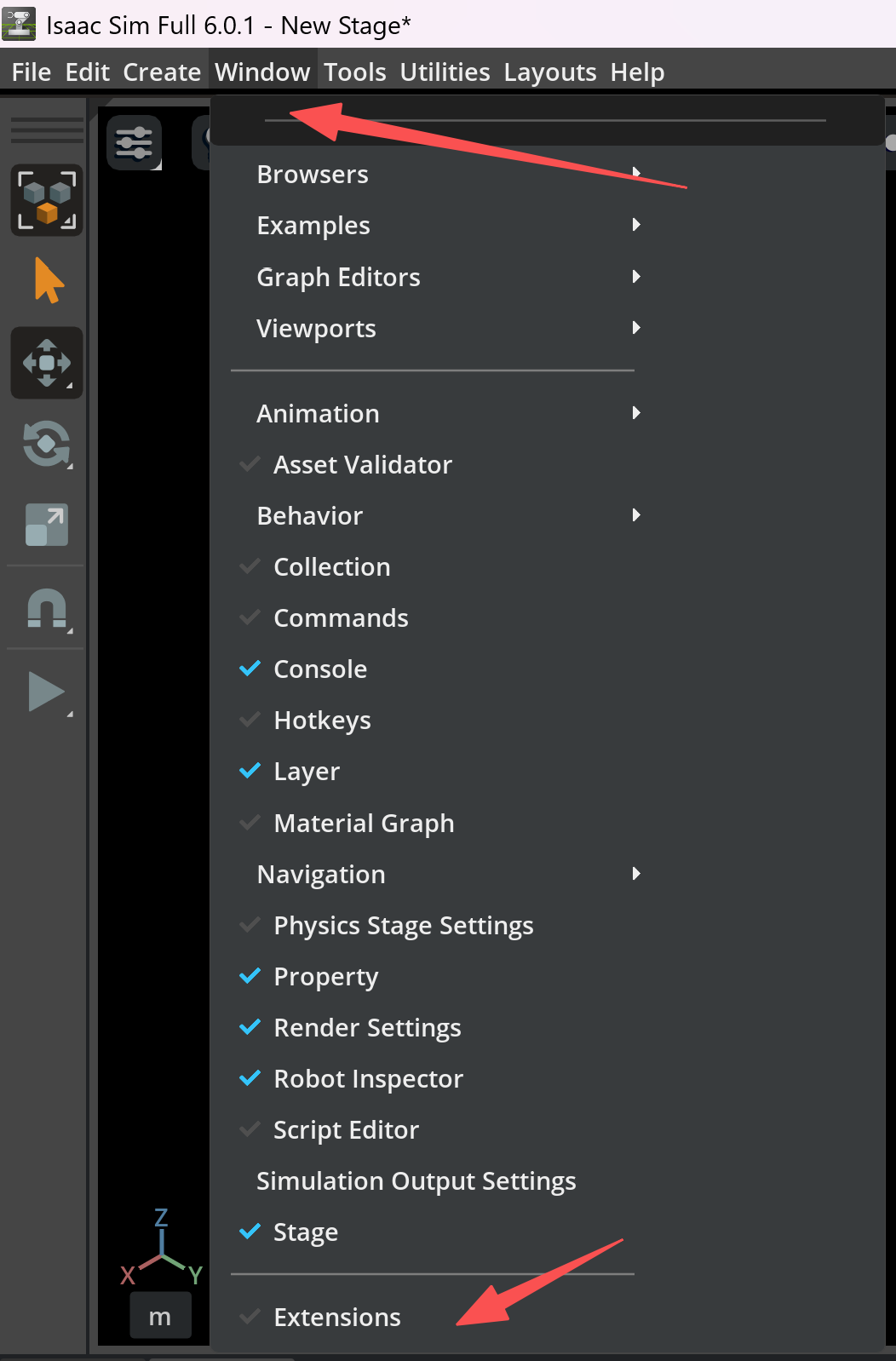Screen dimensions: 896x1361
Task: Click the meters unit 'm' indicator
Action: [160, 1316]
